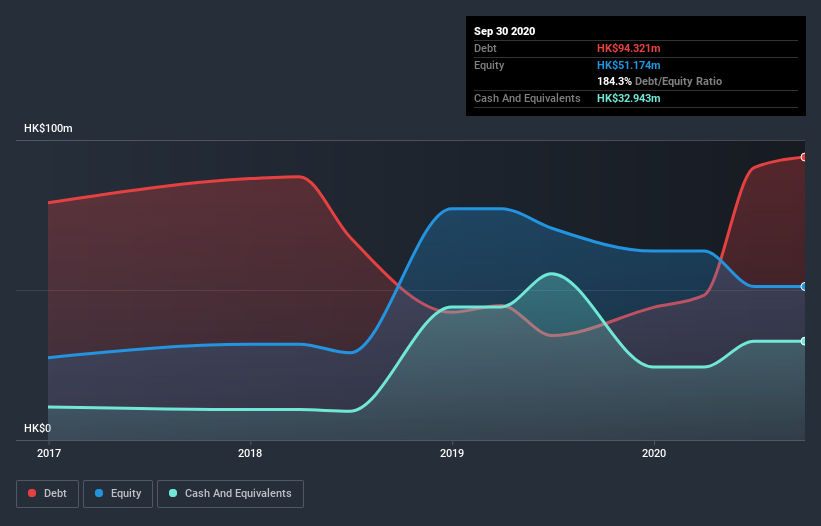Click the blue Equity endpoint marker
Image resolution: width=821 pixels, height=526 pixels.
[804, 286]
